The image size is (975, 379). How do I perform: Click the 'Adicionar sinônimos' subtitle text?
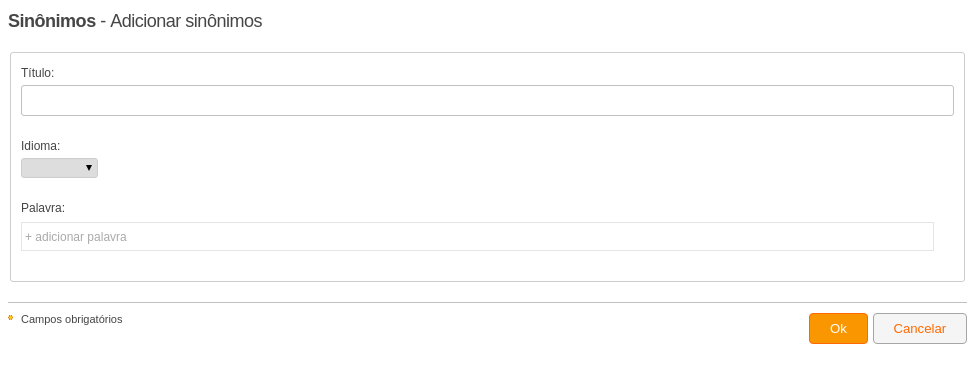[x=186, y=21]
